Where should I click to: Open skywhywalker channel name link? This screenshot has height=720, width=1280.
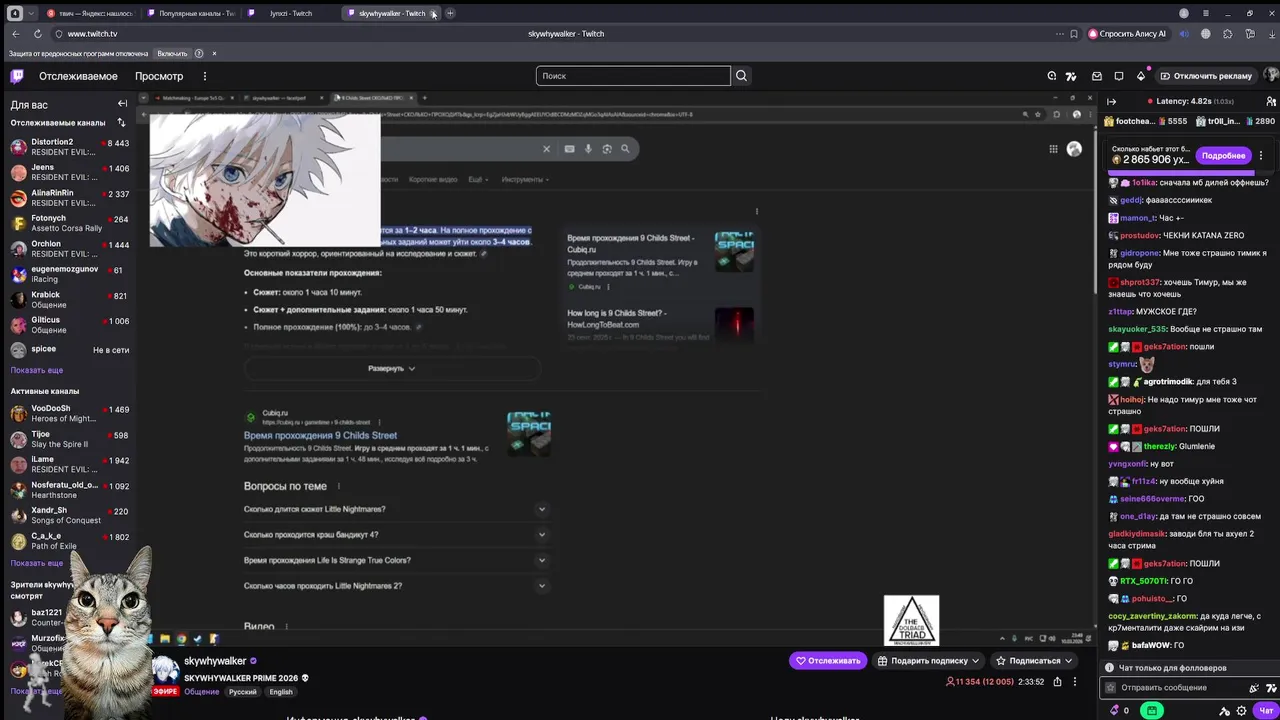point(215,661)
